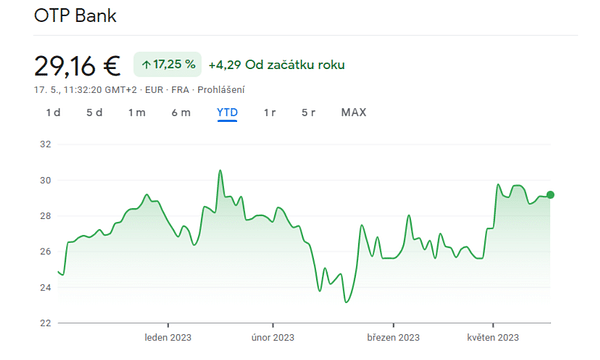600x360 pixels.
Task: Select the YTD range tab
Action: 227,112
